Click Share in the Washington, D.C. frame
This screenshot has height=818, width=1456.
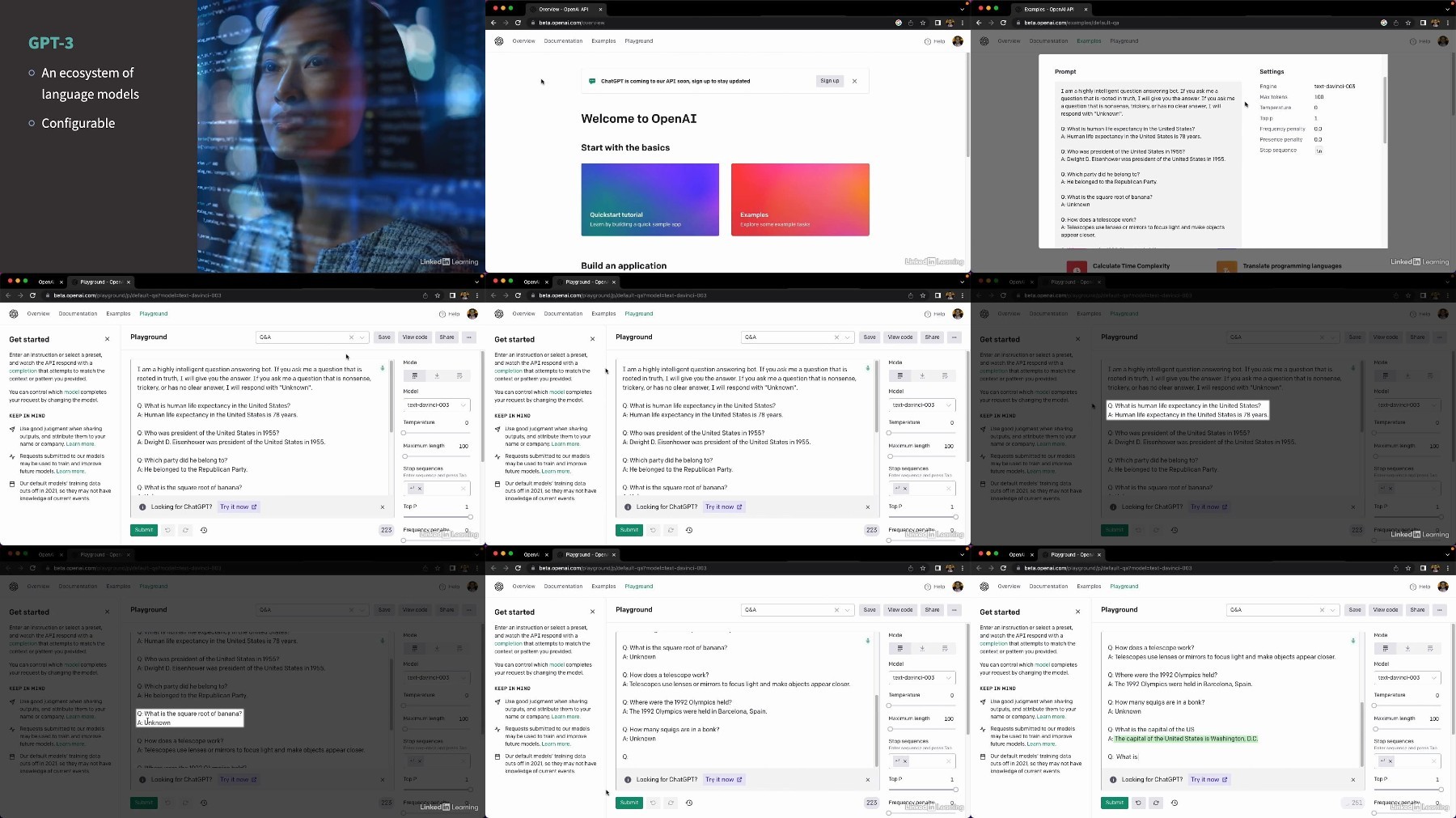[x=1417, y=610]
